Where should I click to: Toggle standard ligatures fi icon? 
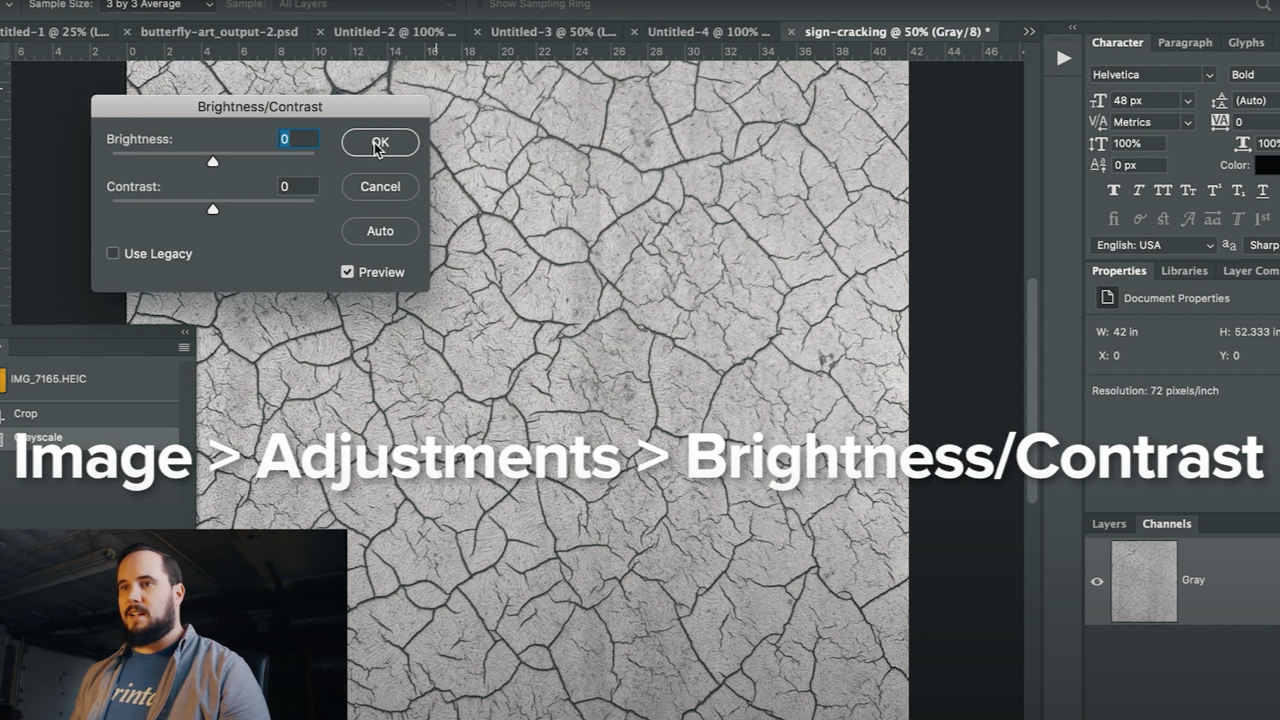1113,219
